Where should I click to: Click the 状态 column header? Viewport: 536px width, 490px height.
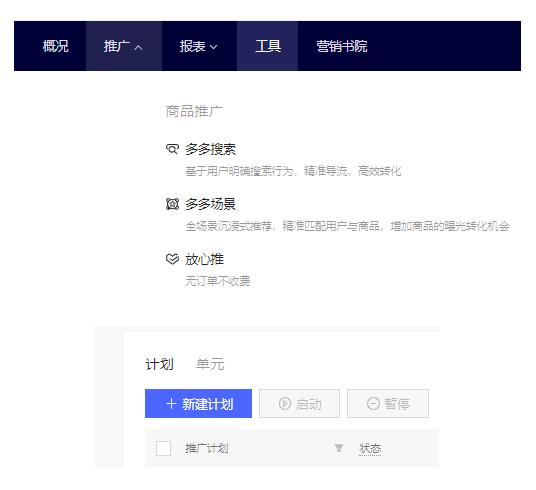click(x=370, y=448)
